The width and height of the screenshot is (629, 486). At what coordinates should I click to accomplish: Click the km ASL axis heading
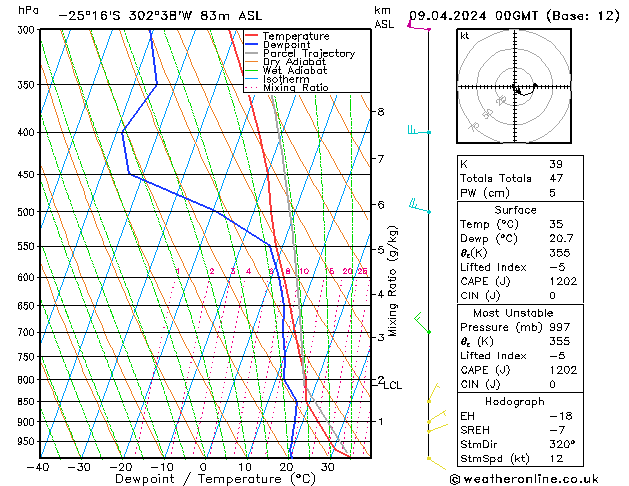click(384, 17)
